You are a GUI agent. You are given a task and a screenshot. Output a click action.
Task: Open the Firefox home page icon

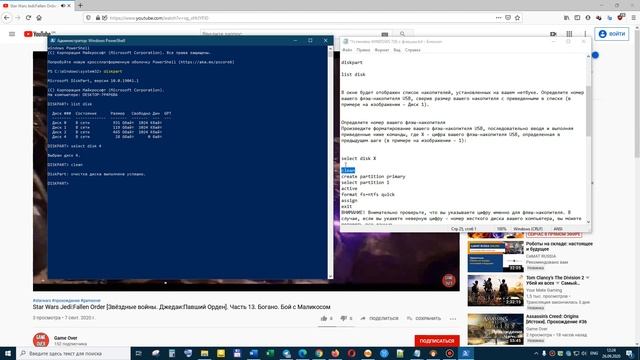click(x=39, y=18)
